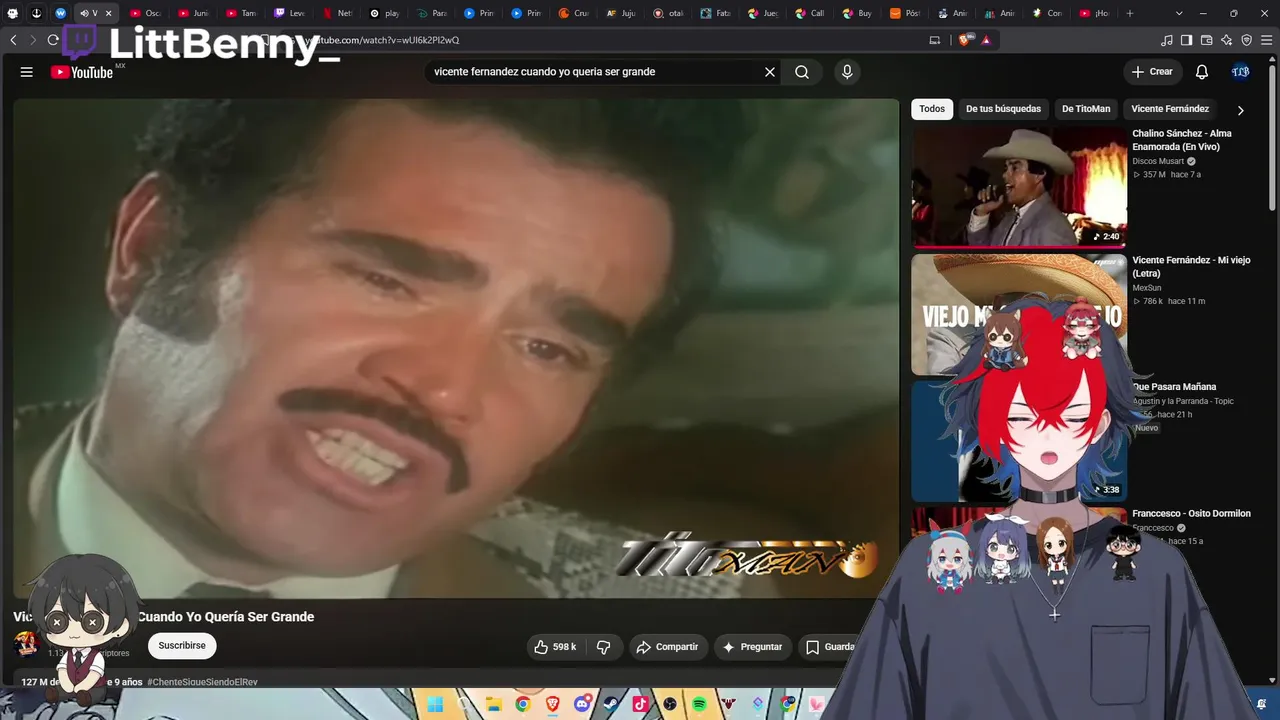Screen dimensions: 1280x720
Task: Close the active YouTube tab
Action: [x=108, y=13]
